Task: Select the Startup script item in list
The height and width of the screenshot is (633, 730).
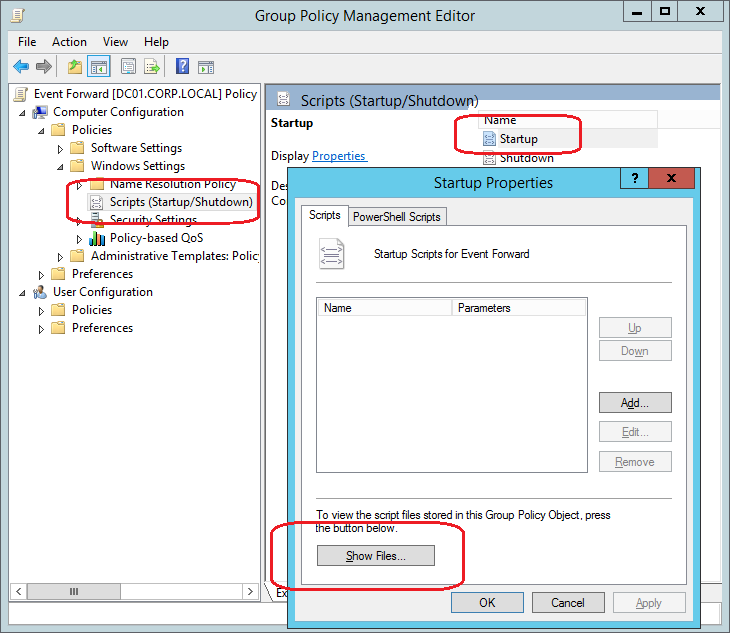Action: coord(518,139)
